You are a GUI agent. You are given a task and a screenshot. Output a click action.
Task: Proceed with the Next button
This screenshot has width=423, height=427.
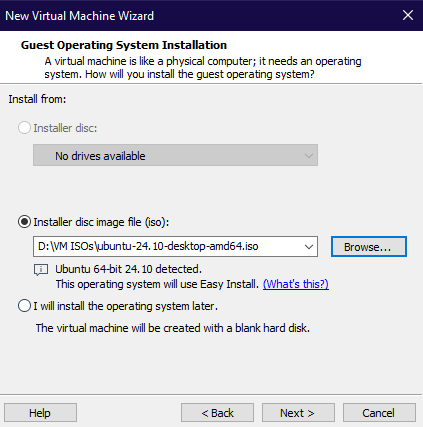298,413
